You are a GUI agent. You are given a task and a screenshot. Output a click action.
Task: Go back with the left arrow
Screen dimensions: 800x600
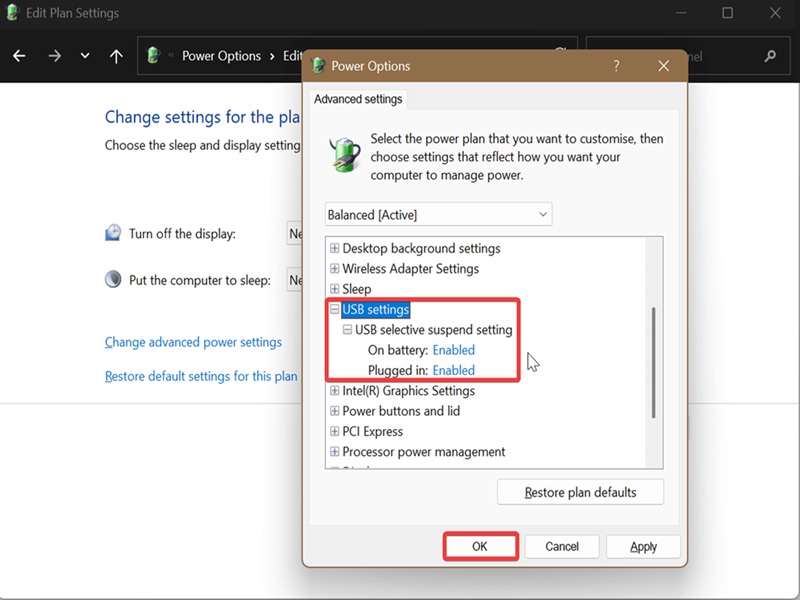(x=19, y=56)
